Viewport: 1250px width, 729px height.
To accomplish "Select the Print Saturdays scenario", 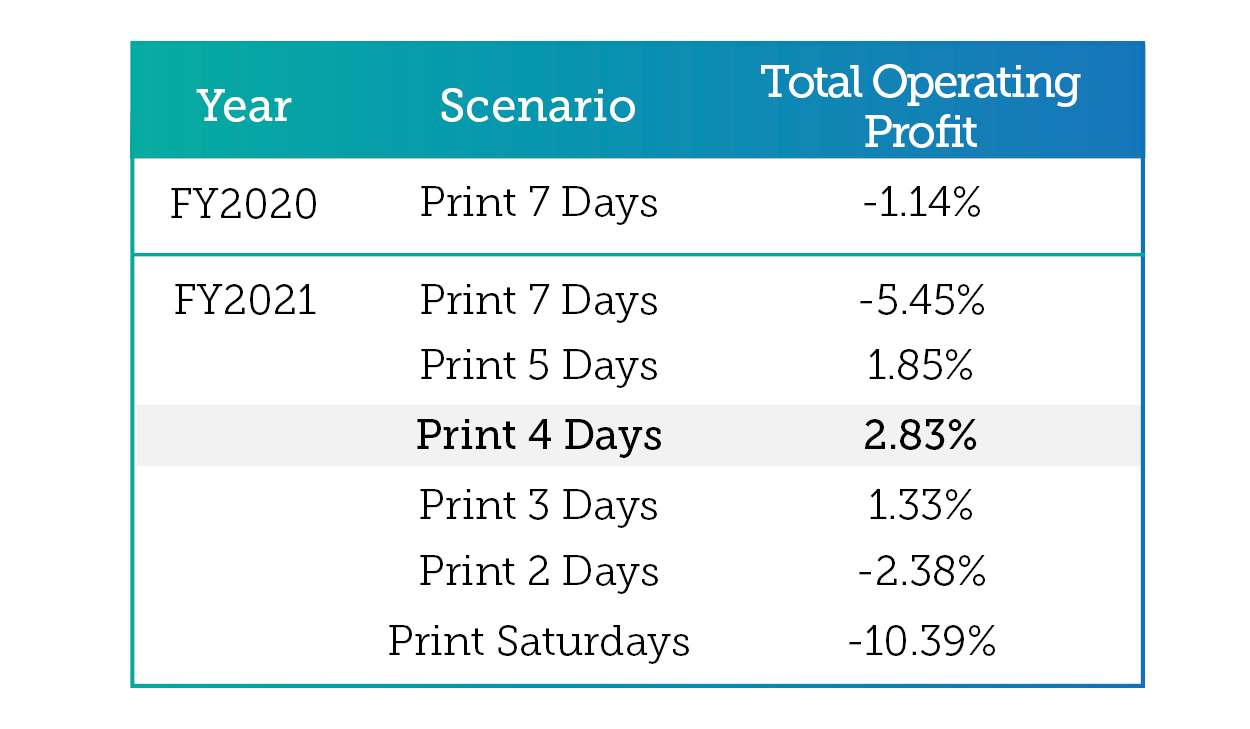I will pyautogui.click(x=539, y=641).
